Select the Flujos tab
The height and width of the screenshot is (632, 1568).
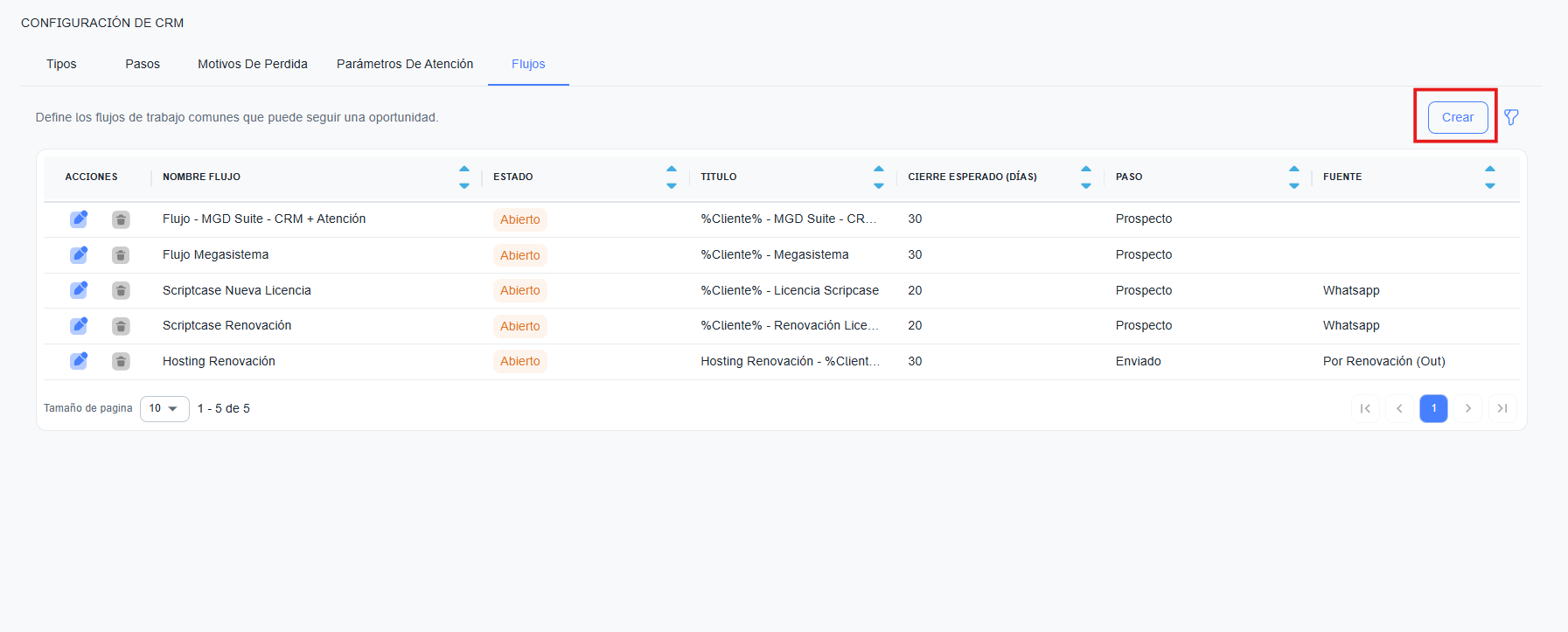pyautogui.click(x=528, y=64)
